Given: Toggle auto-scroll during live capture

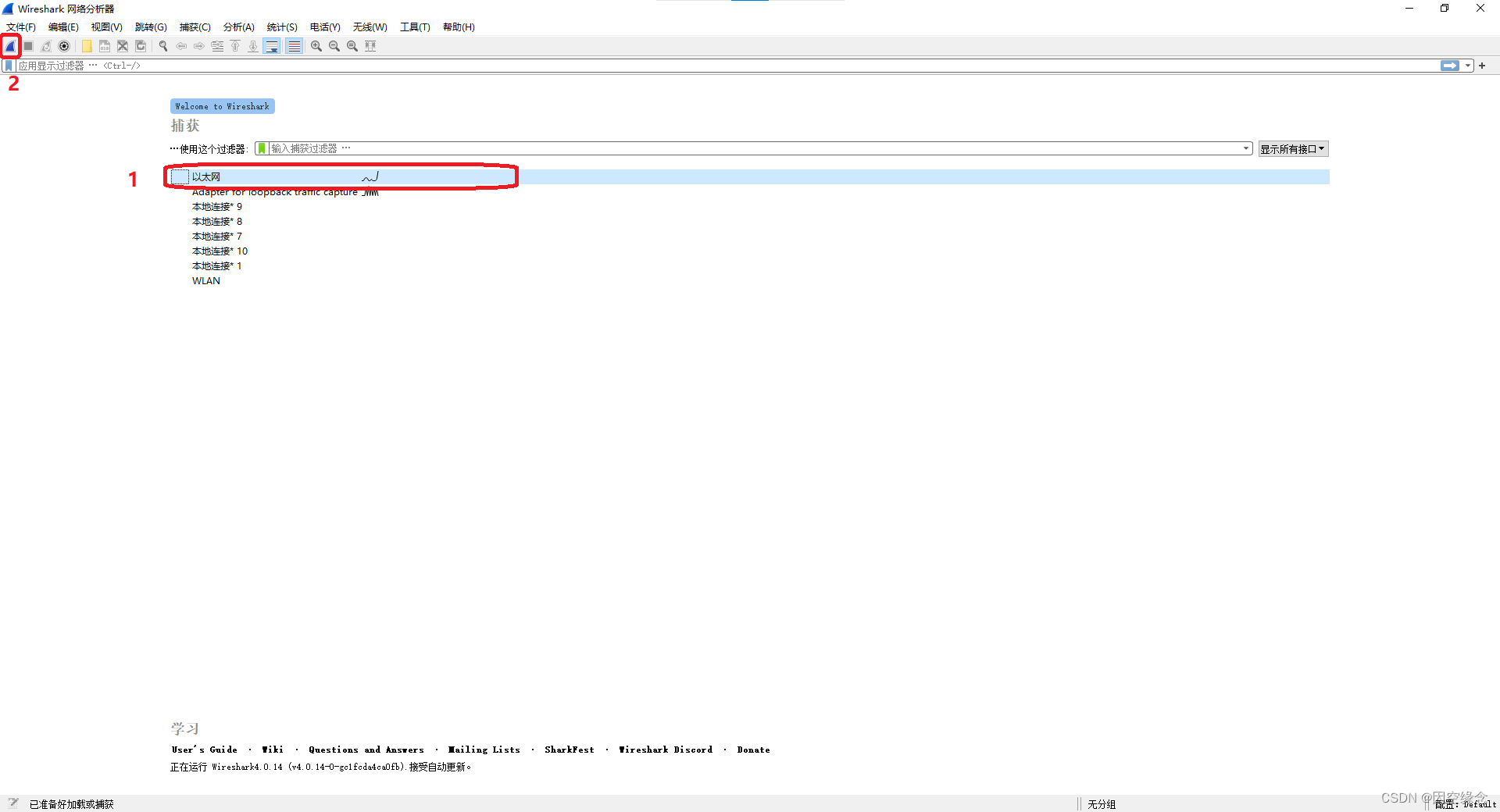Looking at the screenshot, I should pyautogui.click(x=271, y=46).
